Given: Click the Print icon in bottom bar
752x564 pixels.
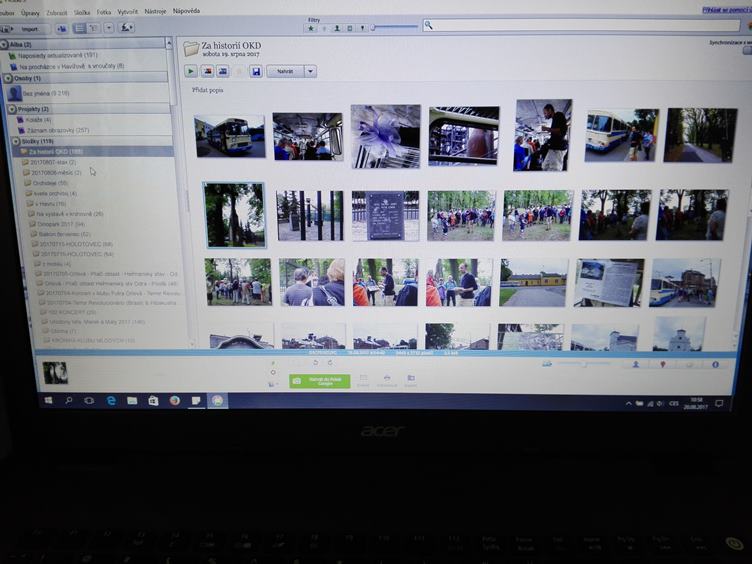Looking at the screenshot, I should 387,381.
